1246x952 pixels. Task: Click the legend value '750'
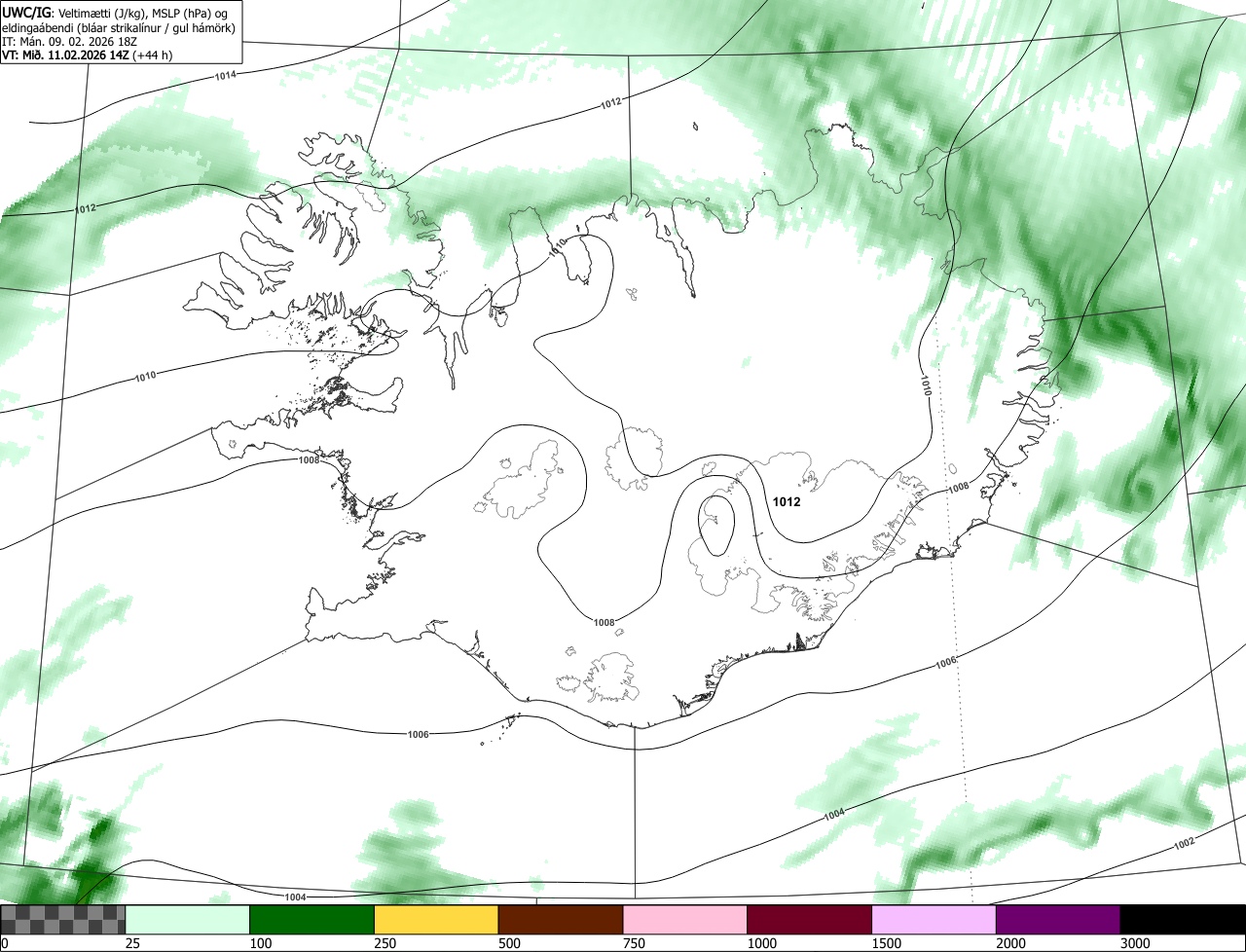click(635, 943)
